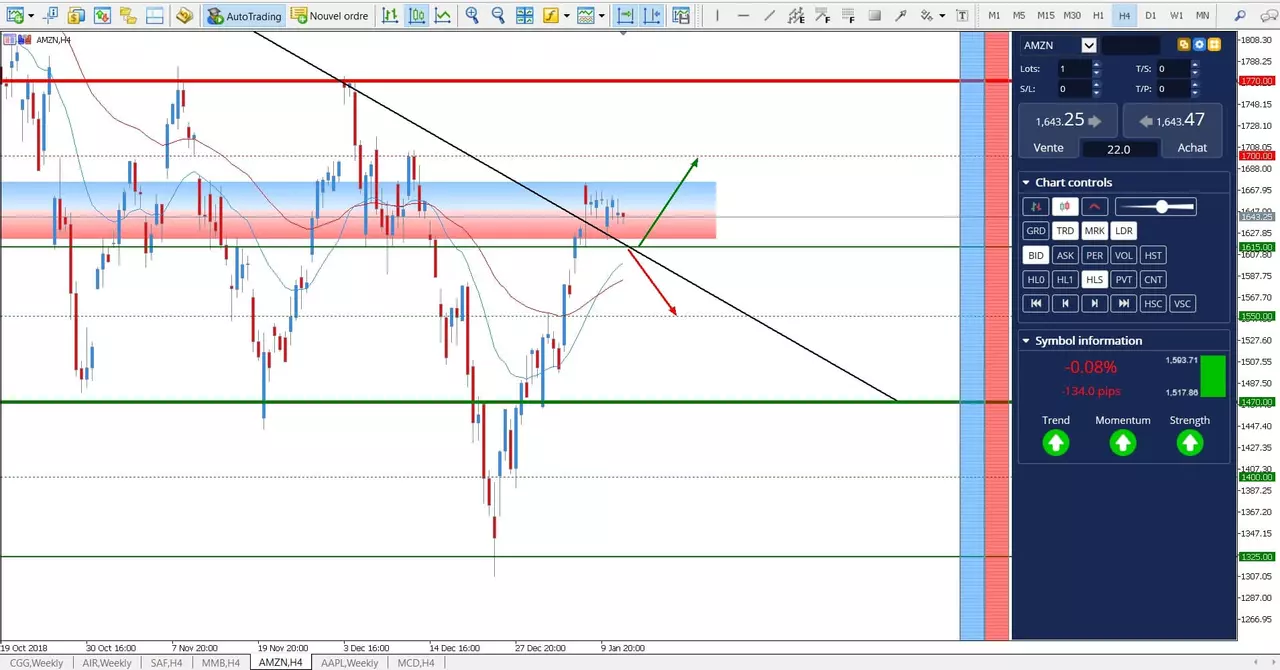Viewport: 1280px width, 670px height.
Task: Open Nouvel ordre dialog
Action: click(x=329, y=16)
